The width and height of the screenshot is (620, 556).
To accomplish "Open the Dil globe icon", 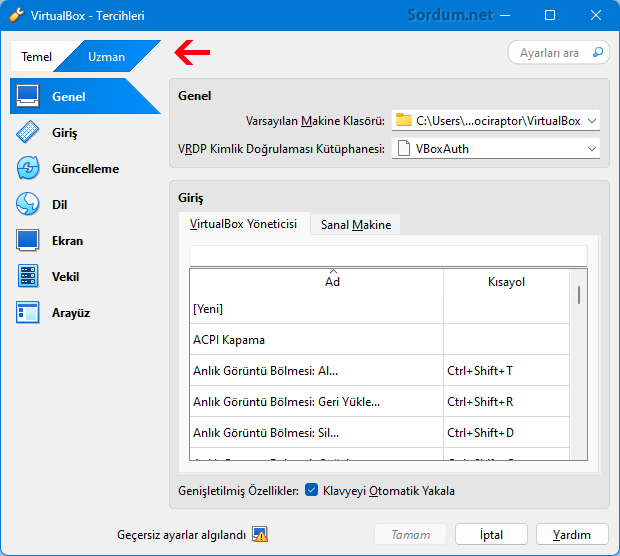I will click(27, 204).
